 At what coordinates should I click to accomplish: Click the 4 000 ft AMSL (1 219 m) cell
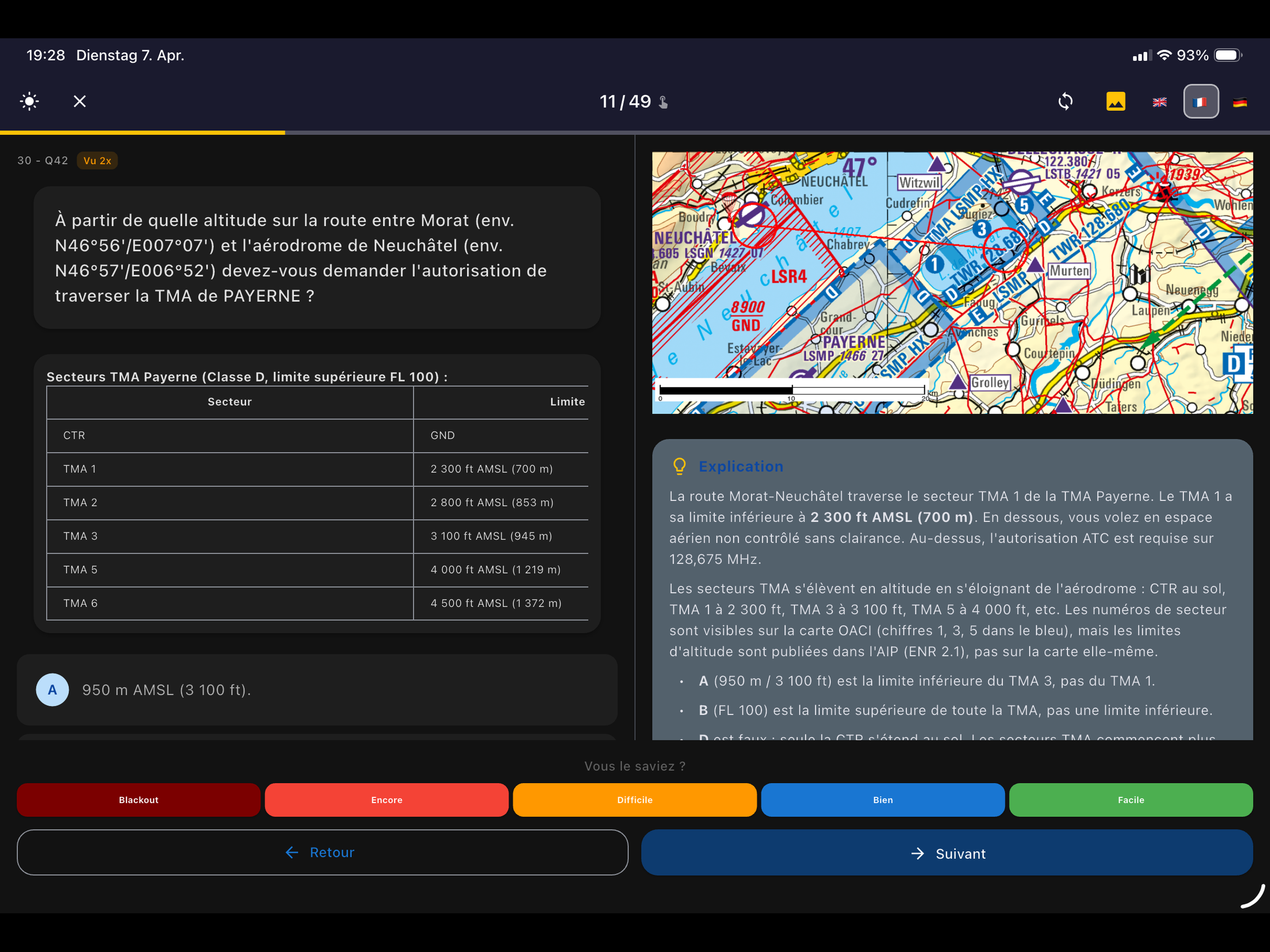[x=501, y=570]
